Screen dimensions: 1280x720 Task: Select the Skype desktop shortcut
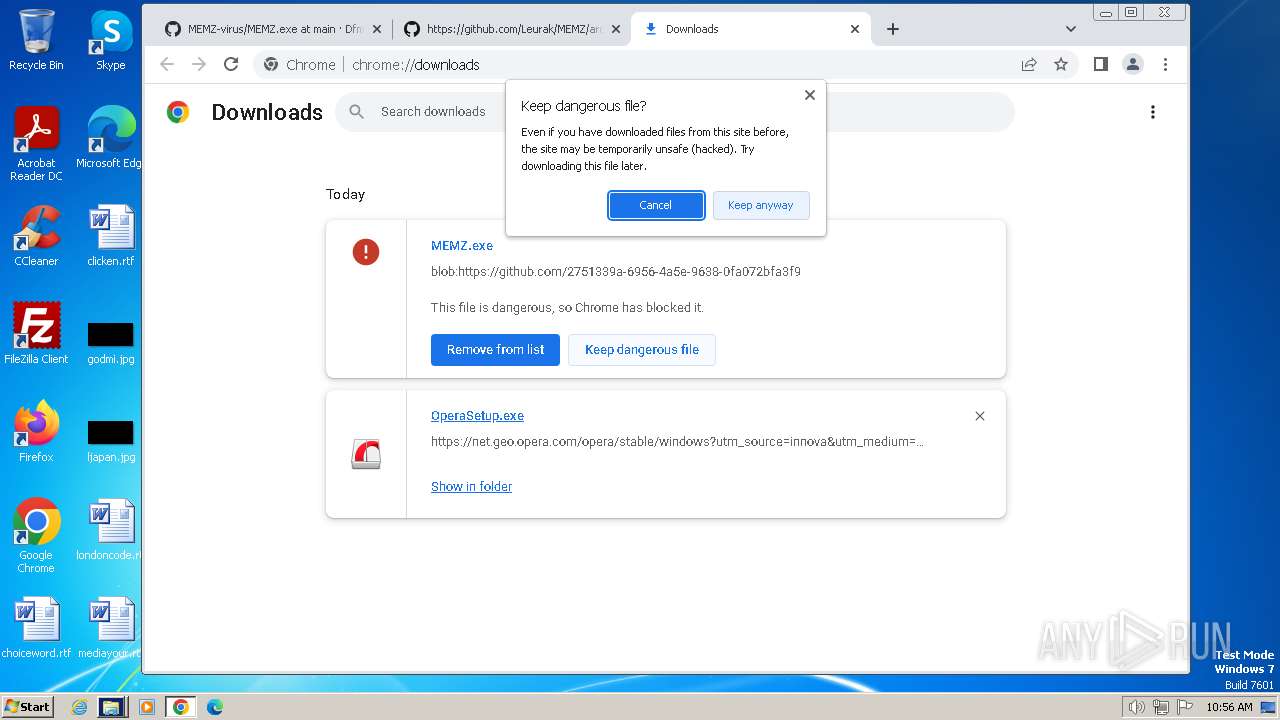click(x=111, y=40)
